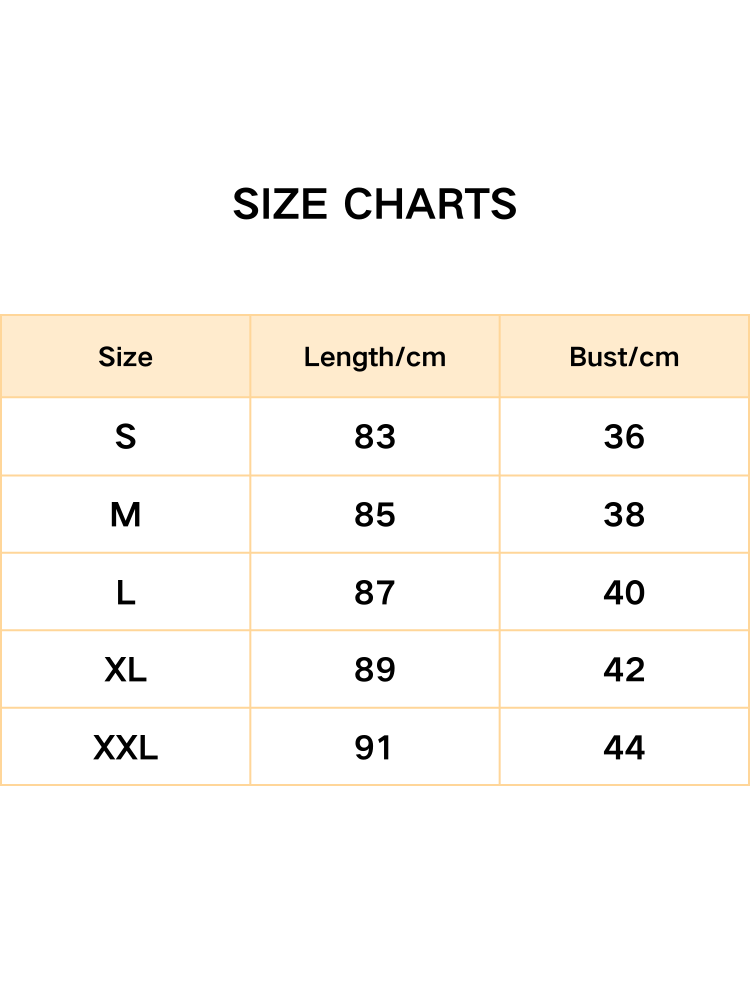Pick the bust value 40
The height and width of the screenshot is (1000, 750).
click(x=624, y=593)
